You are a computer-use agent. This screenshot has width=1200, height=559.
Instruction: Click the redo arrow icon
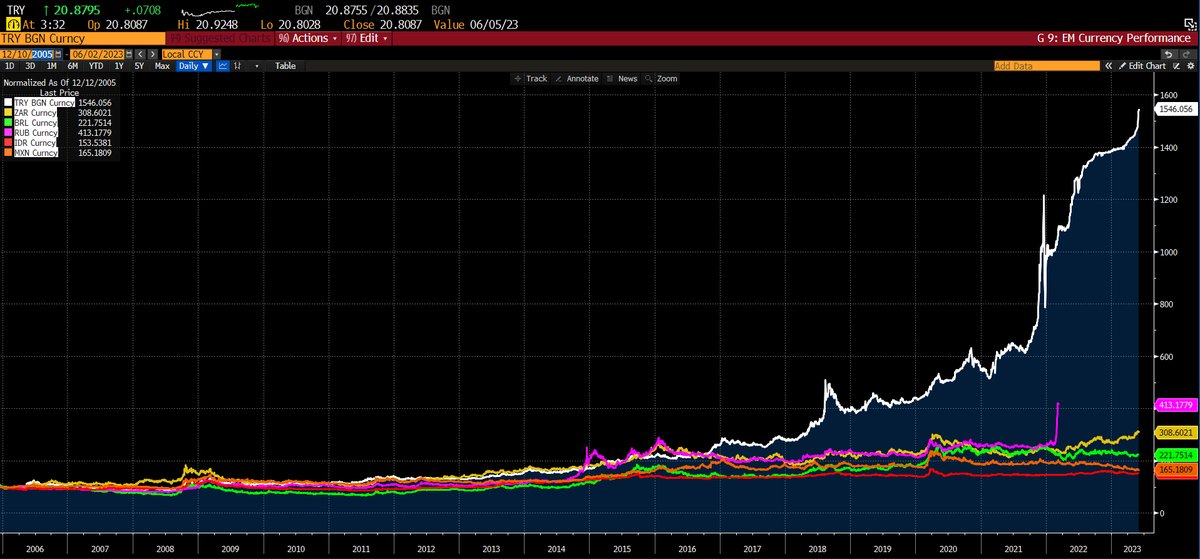tap(1186, 54)
